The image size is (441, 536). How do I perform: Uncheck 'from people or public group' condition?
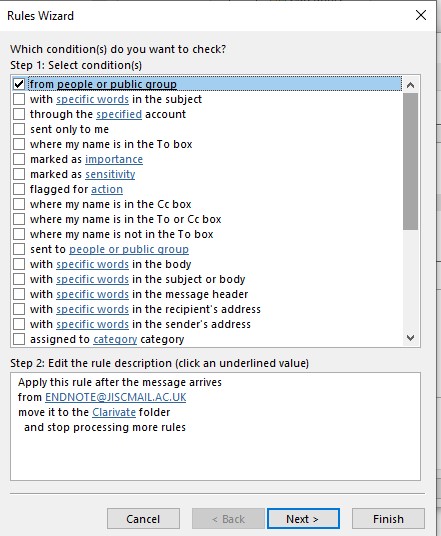point(19,84)
